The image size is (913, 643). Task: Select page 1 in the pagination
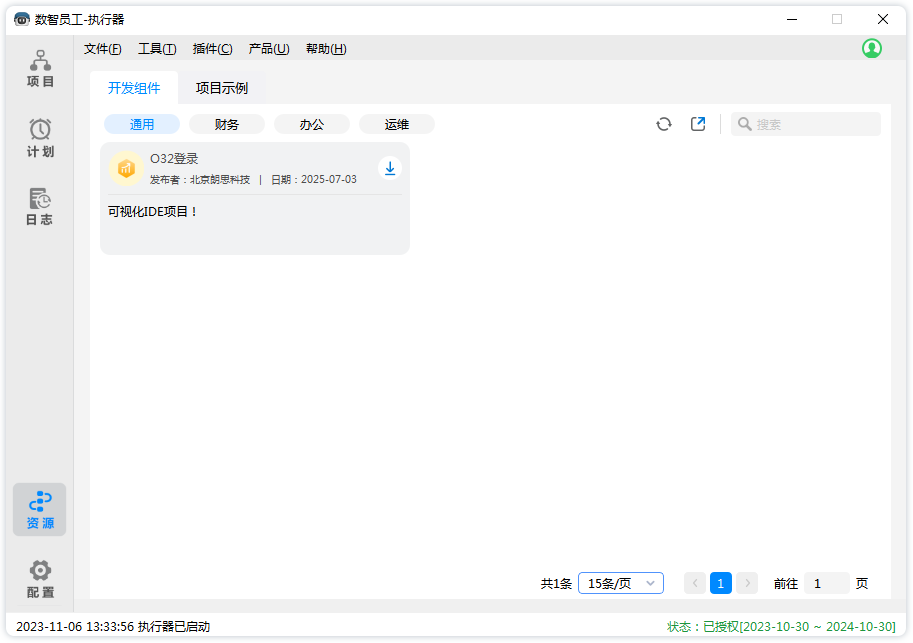point(721,582)
